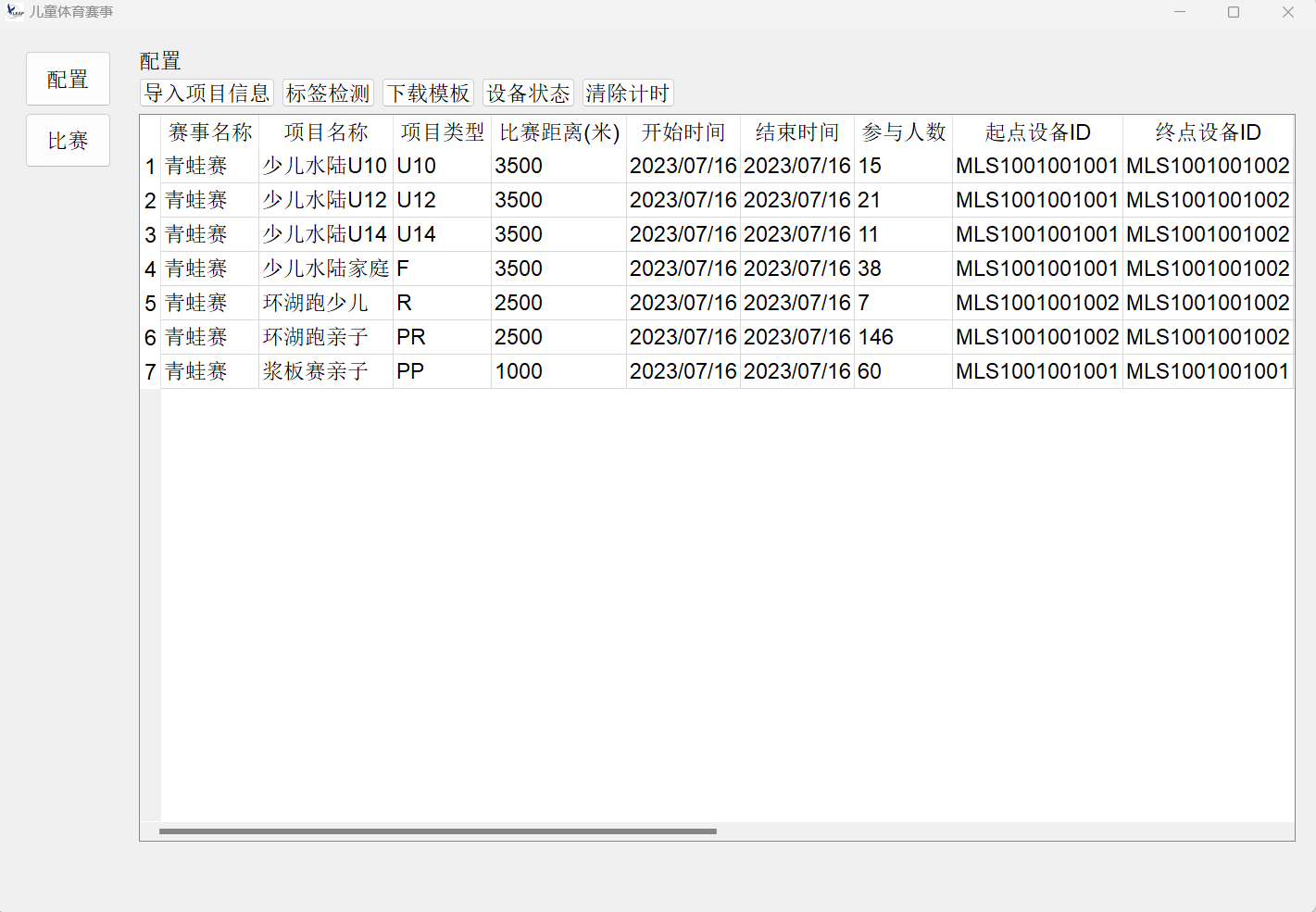
Task: Select the 开始时间 column header
Action: 683,132
